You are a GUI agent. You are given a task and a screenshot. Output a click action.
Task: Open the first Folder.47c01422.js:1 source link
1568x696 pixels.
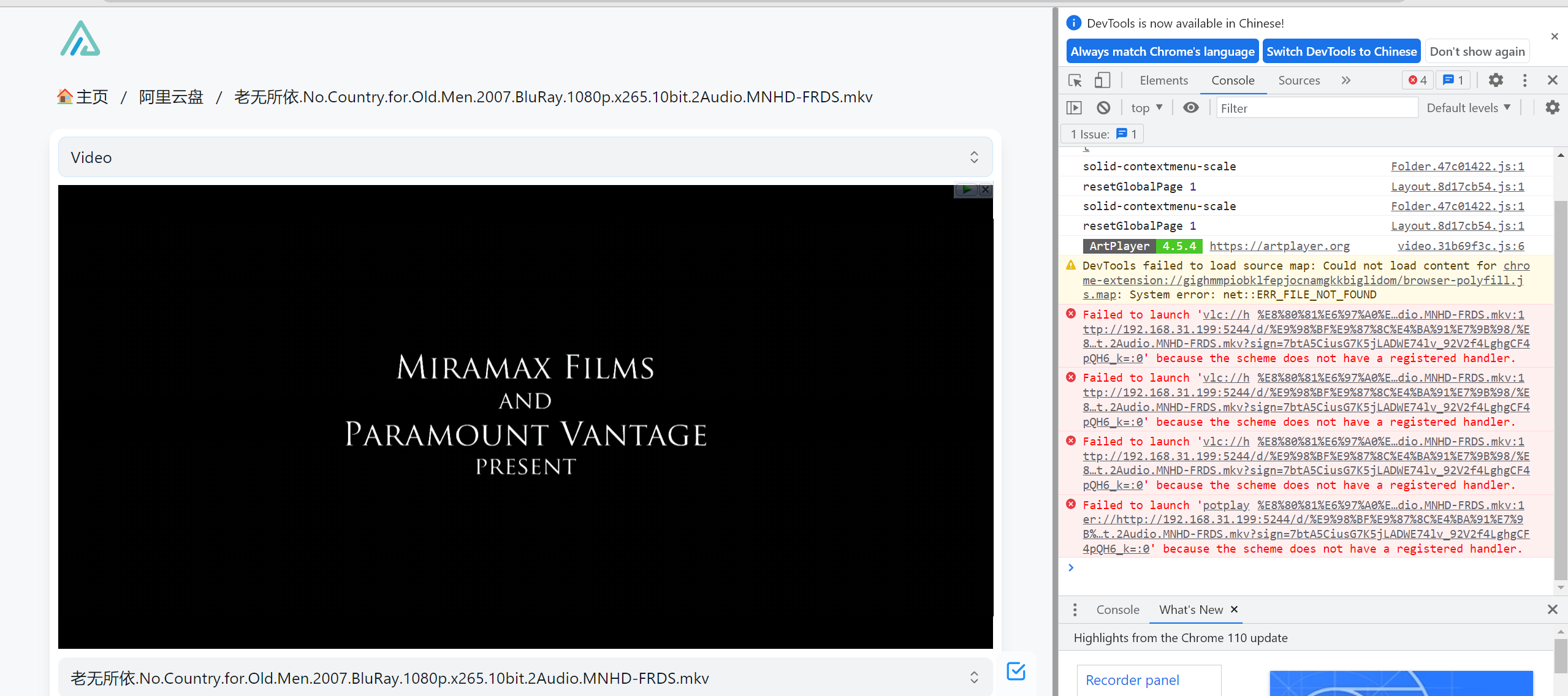[1457, 166]
